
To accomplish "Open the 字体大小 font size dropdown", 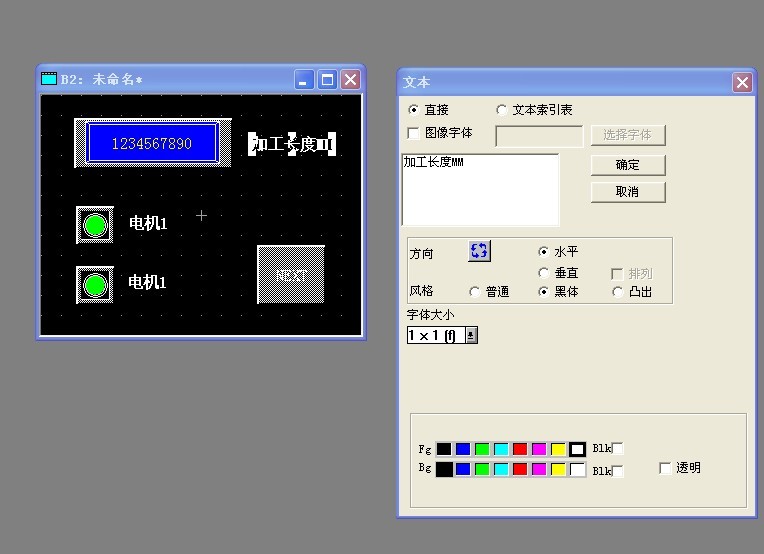I will click(x=471, y=336).
